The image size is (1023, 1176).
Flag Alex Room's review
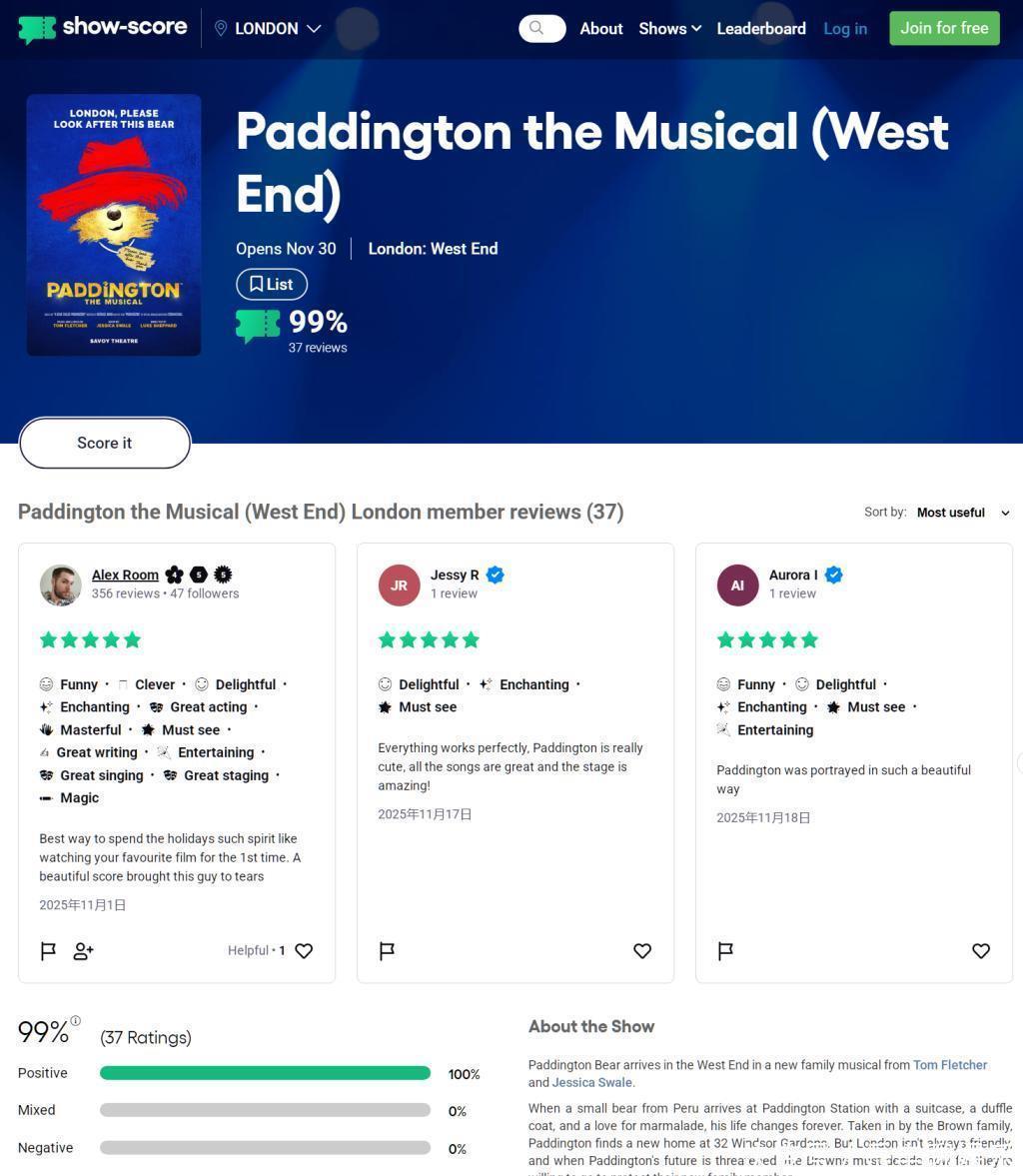point(48,951)
